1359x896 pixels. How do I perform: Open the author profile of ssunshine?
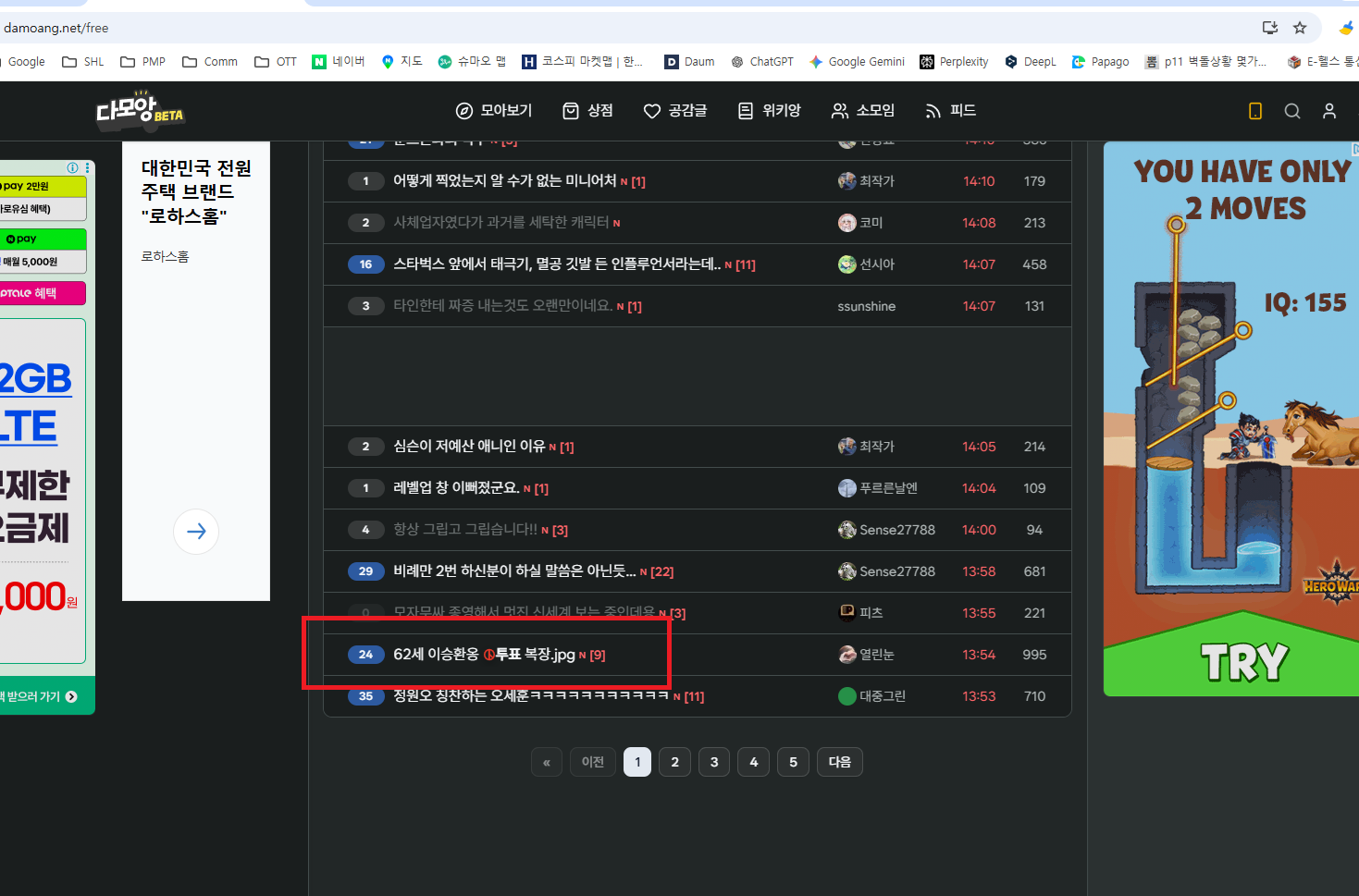pos(867,306)
